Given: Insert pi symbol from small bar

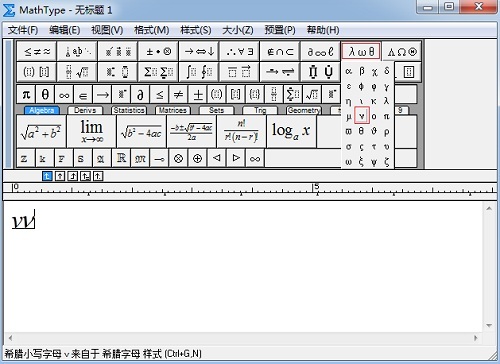Looking at the screenshot, I should tap(26, 95).
